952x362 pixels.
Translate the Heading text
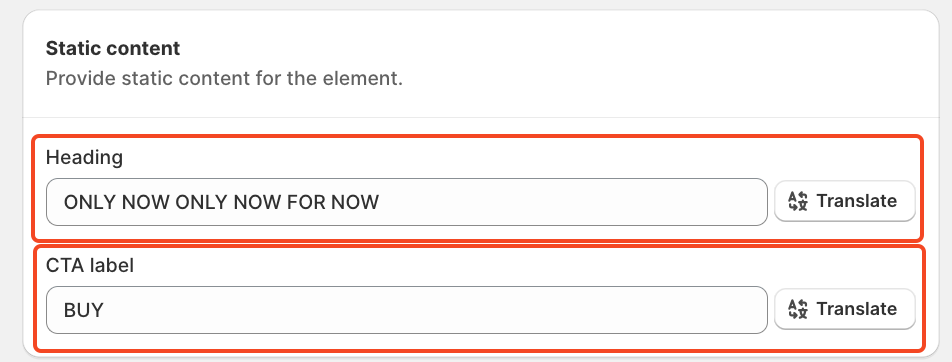(x=845, y=201)
